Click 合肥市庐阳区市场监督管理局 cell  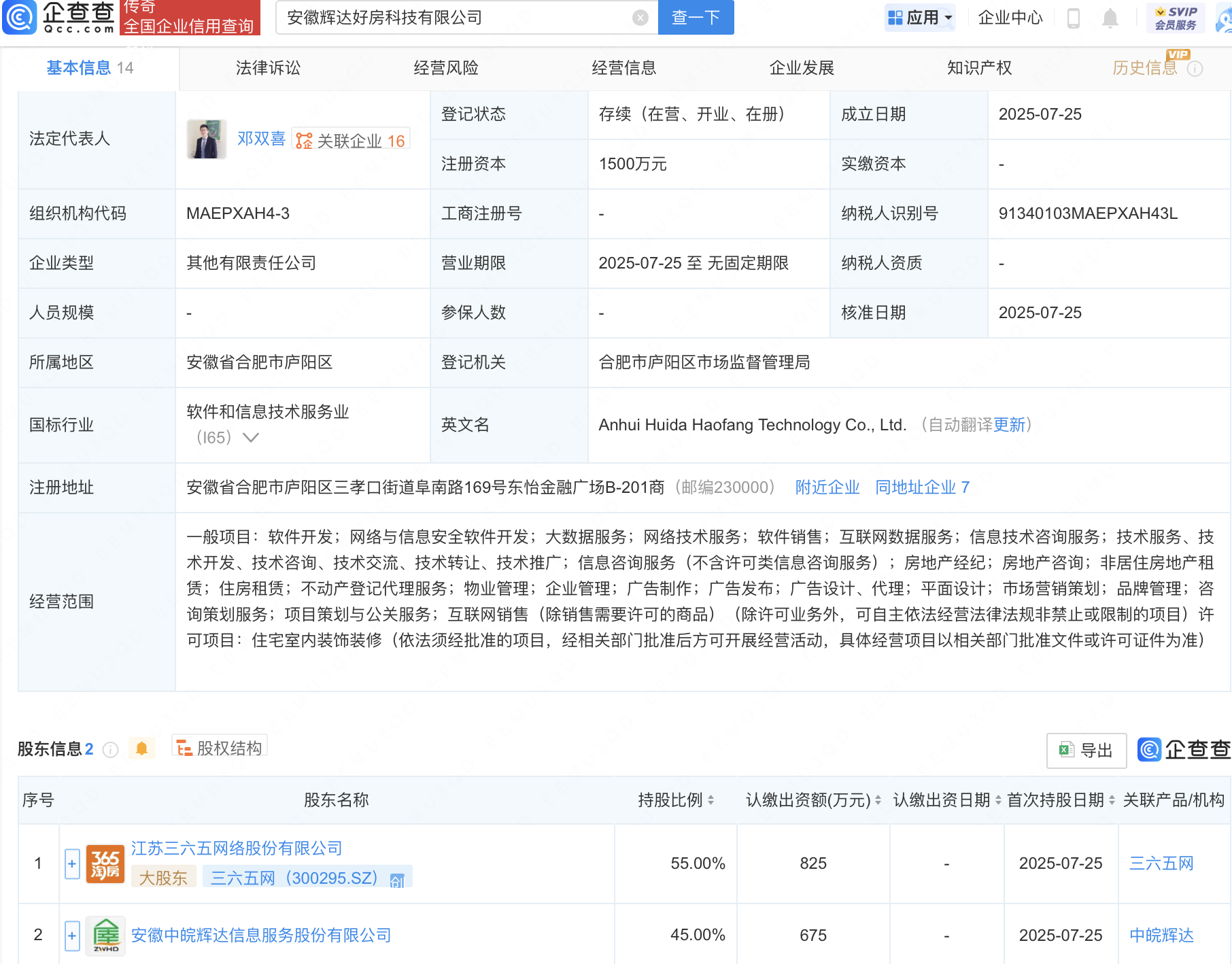[x=704, y=362]
